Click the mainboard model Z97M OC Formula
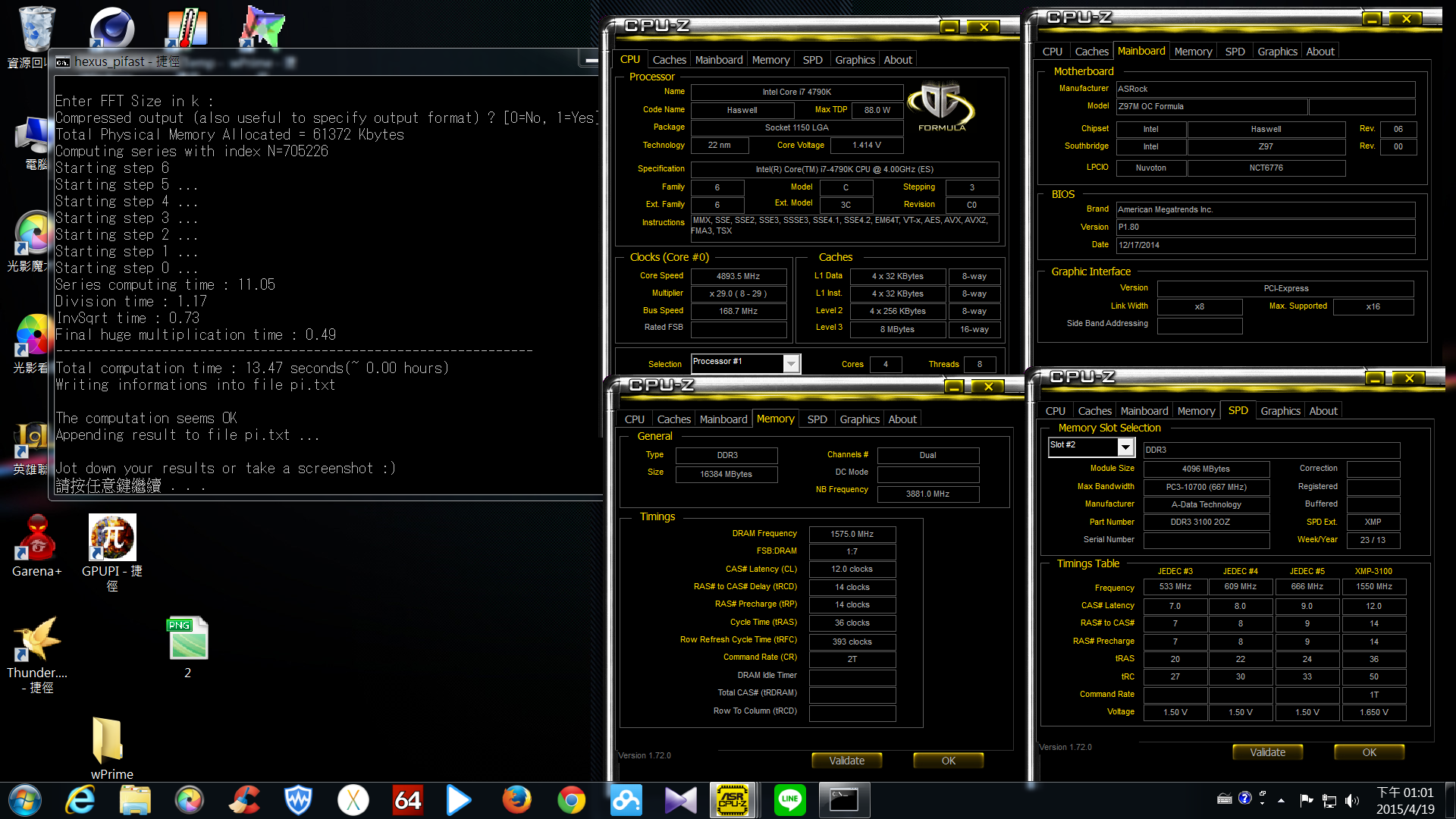Viewport: 1456px width, 819px height. click(1211, 106)
